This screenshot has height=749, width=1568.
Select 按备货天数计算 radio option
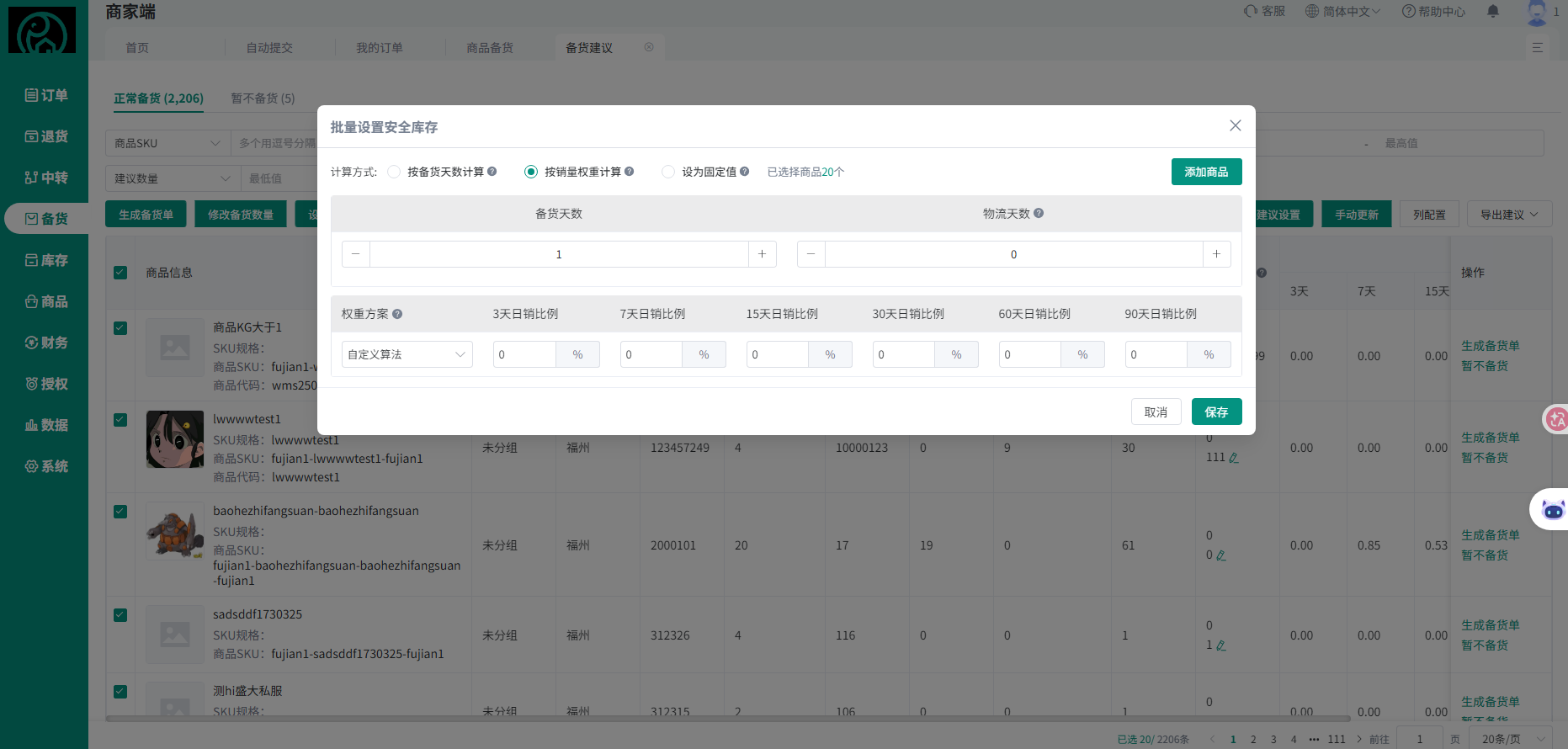(394, 172)
